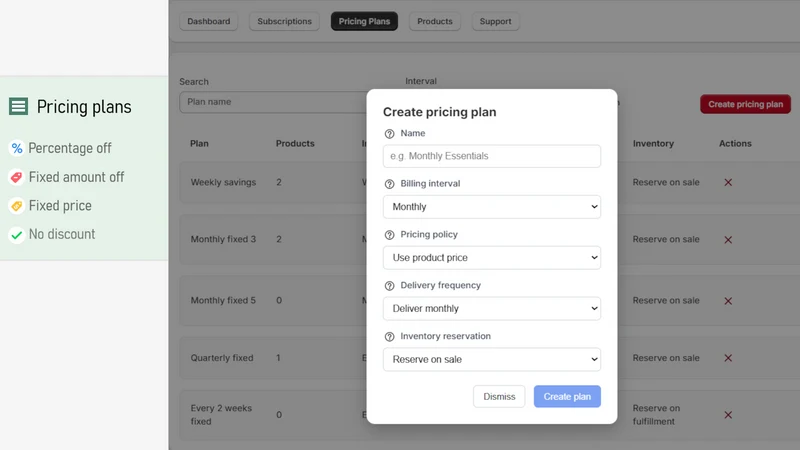The image size is (800, 450).
Task: Click the Monthly fixed 3 plan name
Action: point(223,239)
